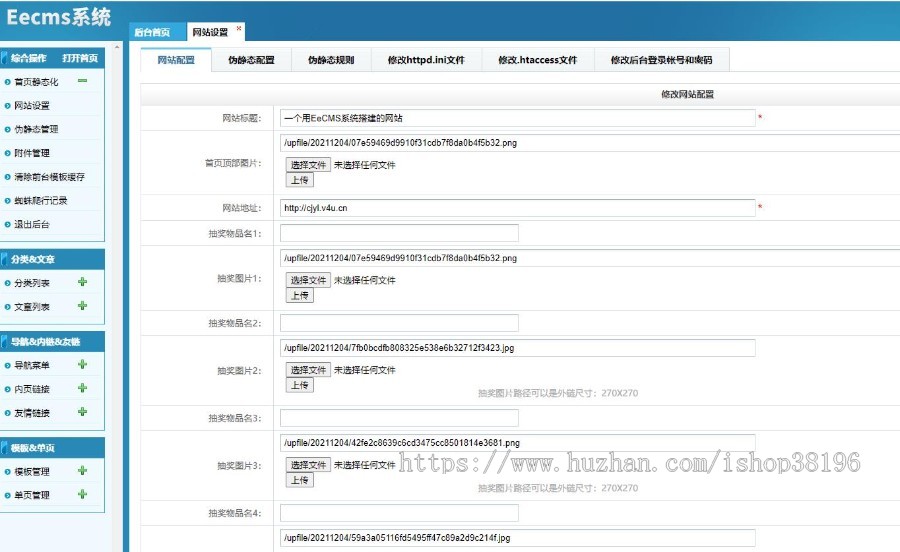The height and width of the screenshot is (552, 900).
Task: Open 网站设置 in sidebar menu
Action: (32, 106)
